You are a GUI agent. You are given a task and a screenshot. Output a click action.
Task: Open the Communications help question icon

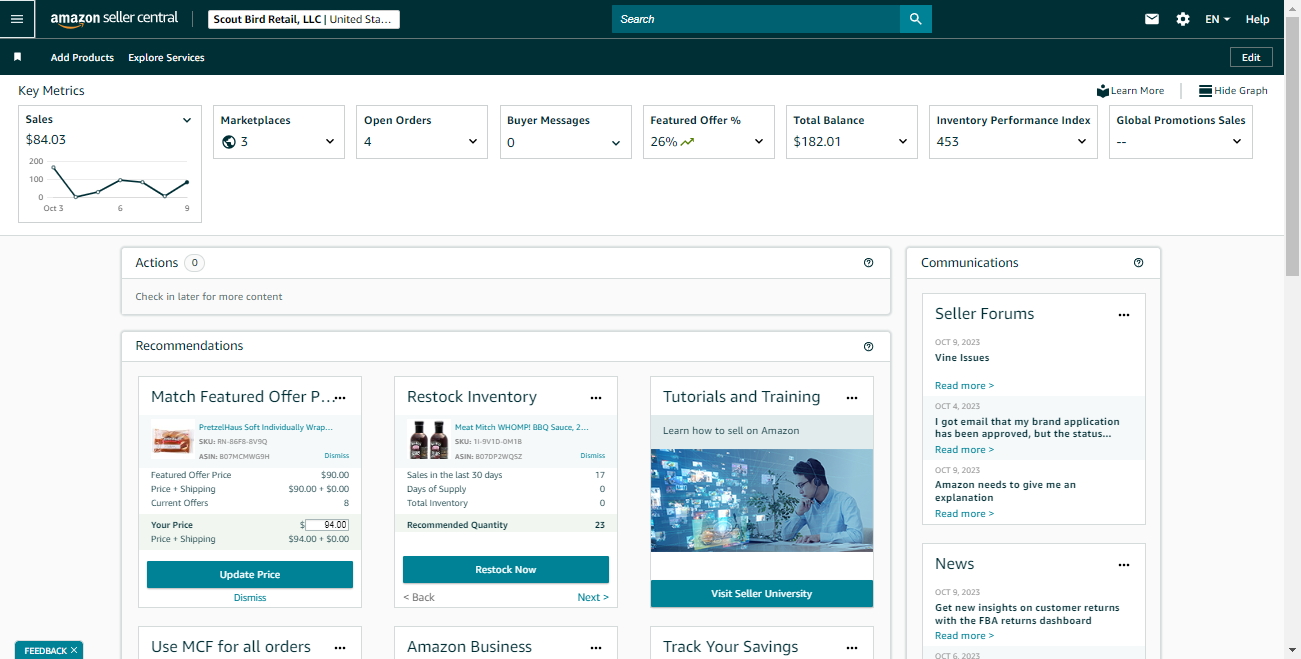(1138, 263)
